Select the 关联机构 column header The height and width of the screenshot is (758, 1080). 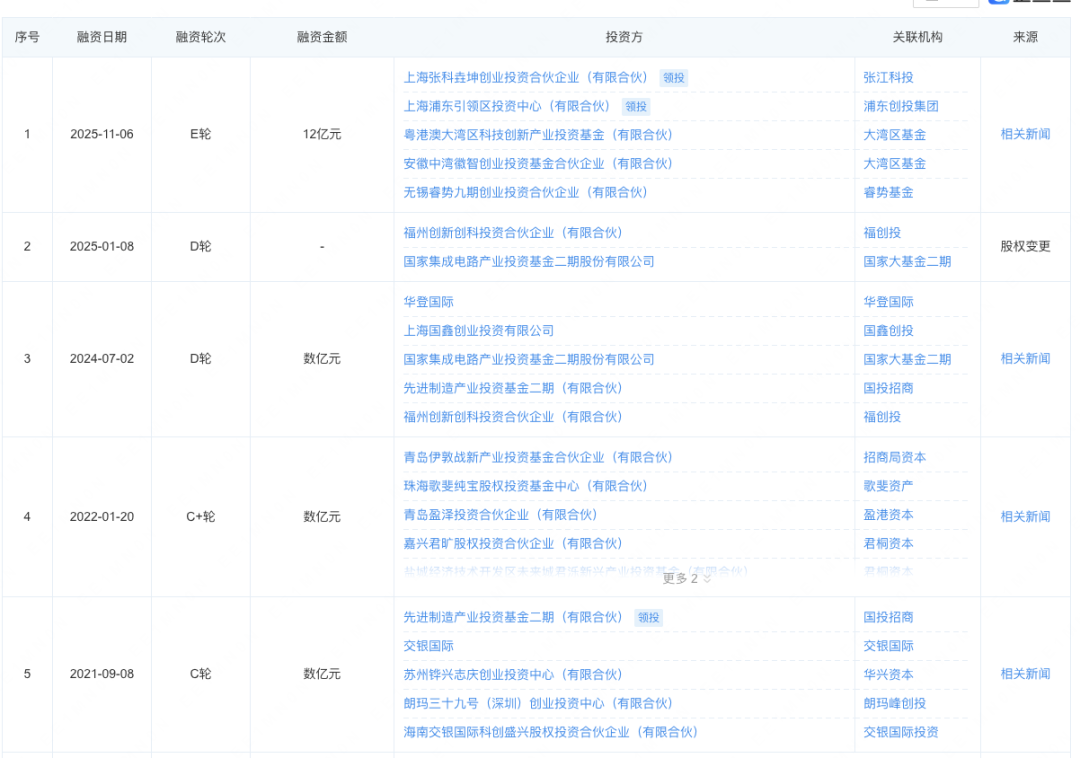point(917,37)
